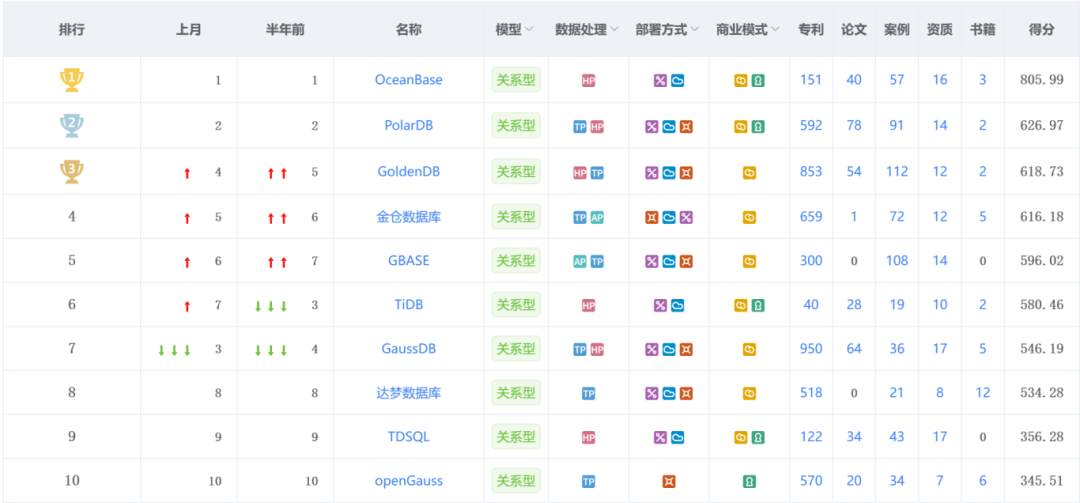
Task: Click the TDSQL score 356.28
Action: pyautogui.click(x=1041, y=438)
